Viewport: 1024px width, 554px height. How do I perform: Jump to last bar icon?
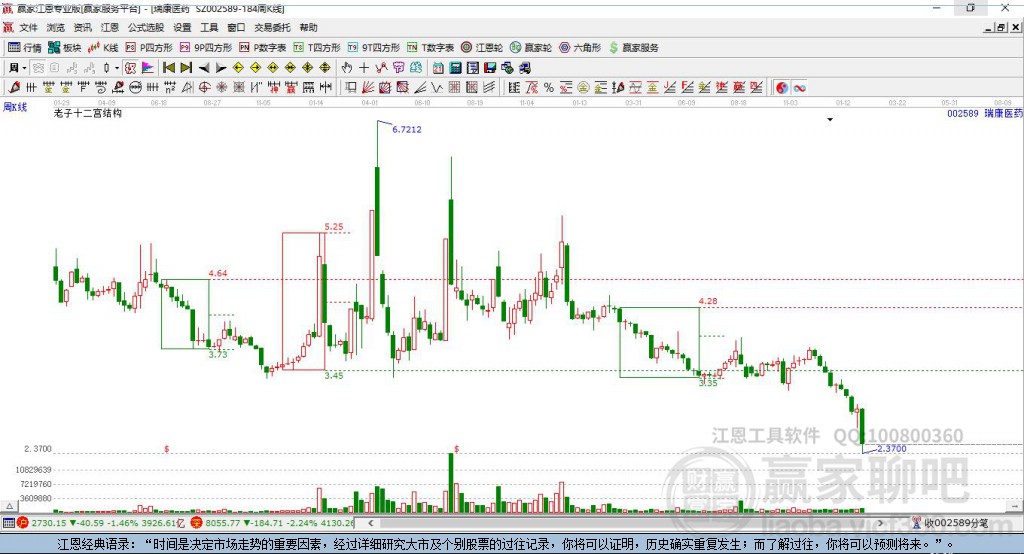pyautogui.click(x=186, y=68)
